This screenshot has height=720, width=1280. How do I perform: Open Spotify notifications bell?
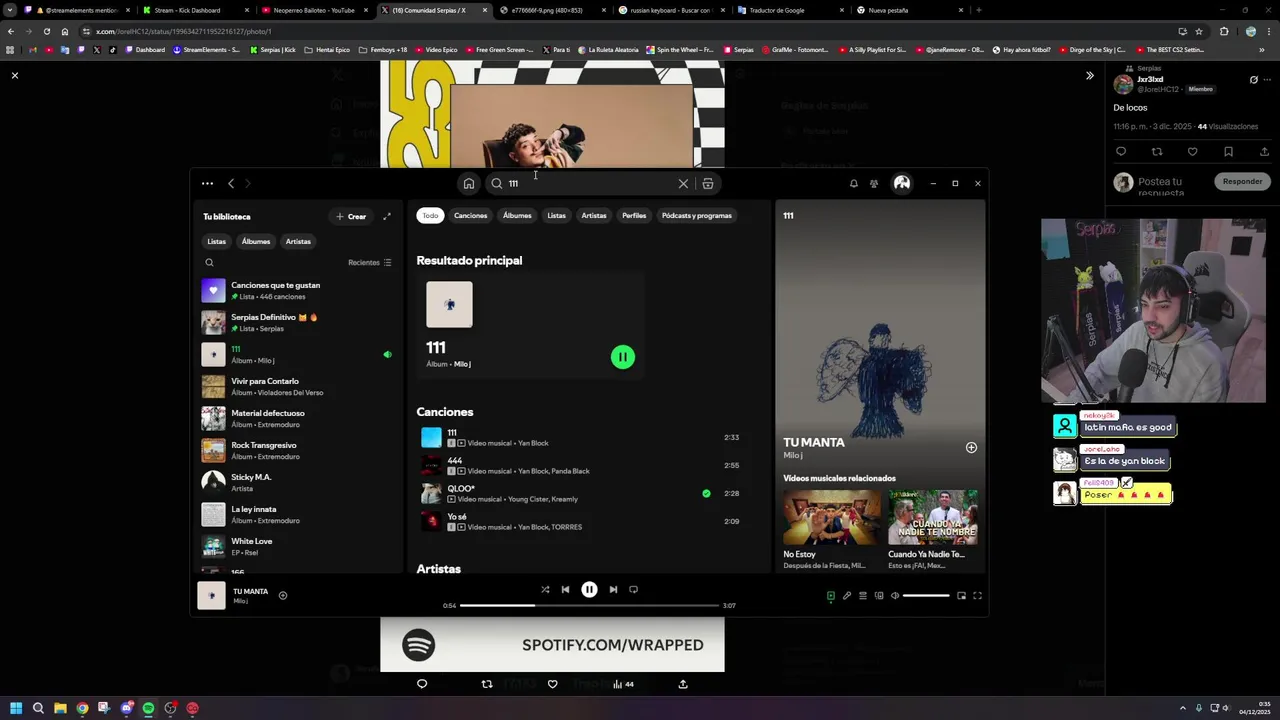pos(853,183)
